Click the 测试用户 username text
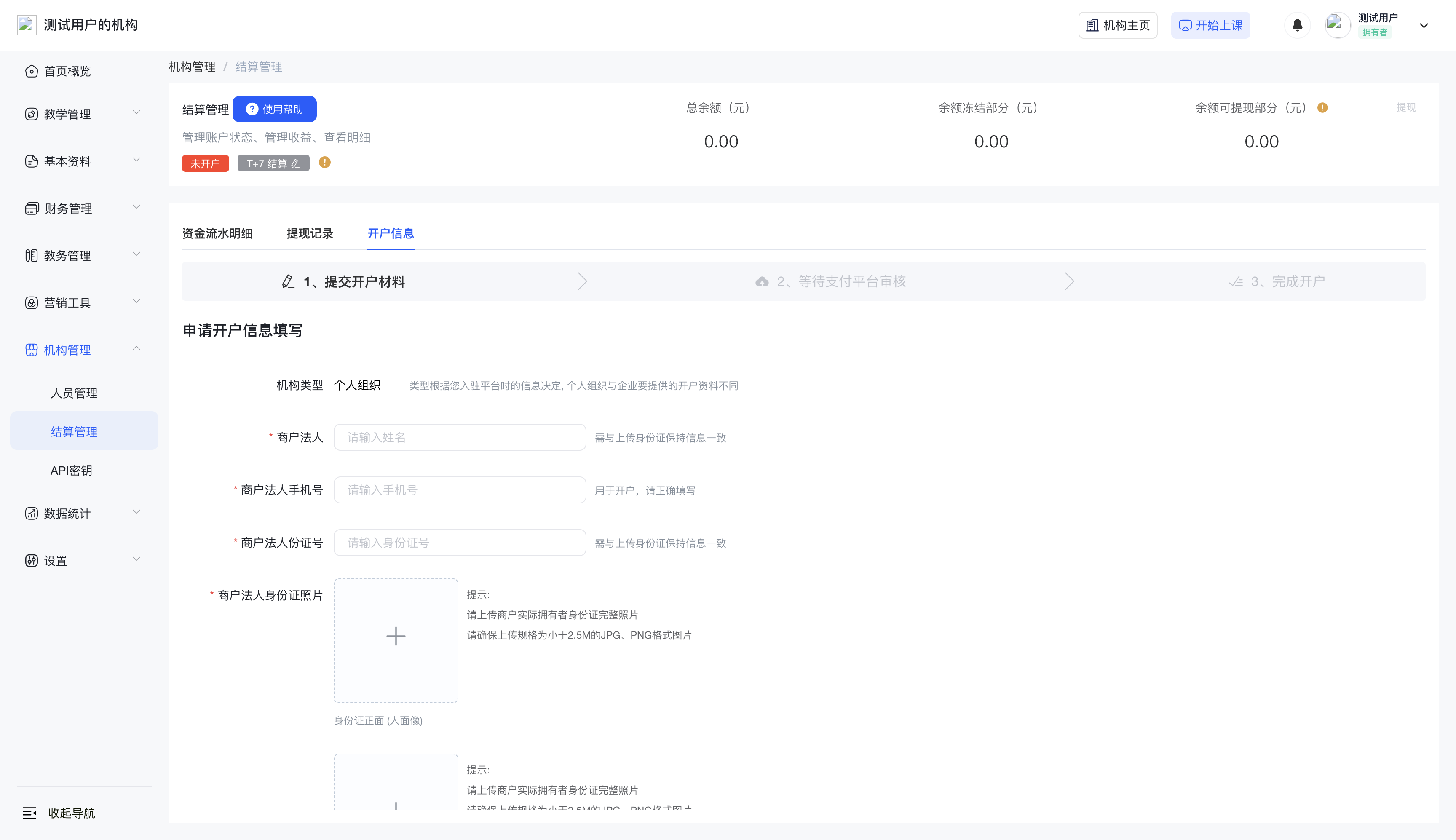 tap(1378, 18)
